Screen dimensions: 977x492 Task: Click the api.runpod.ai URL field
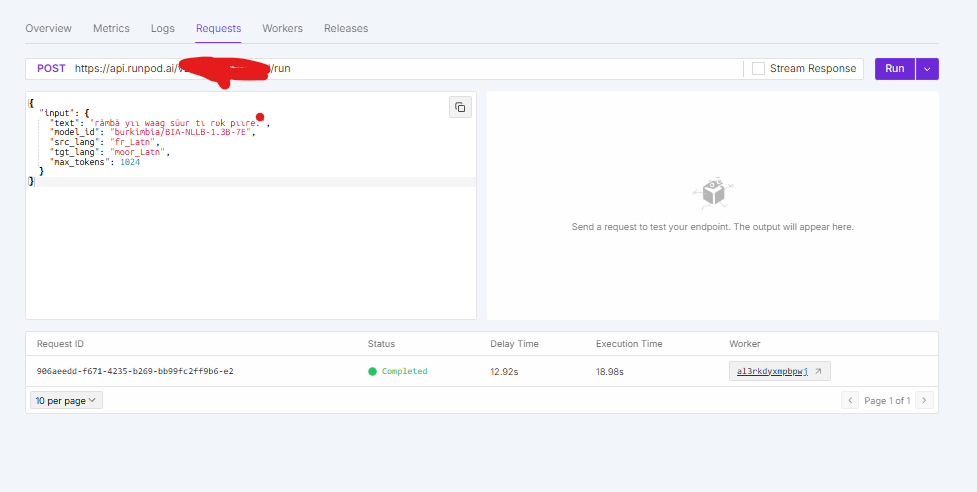400,69
